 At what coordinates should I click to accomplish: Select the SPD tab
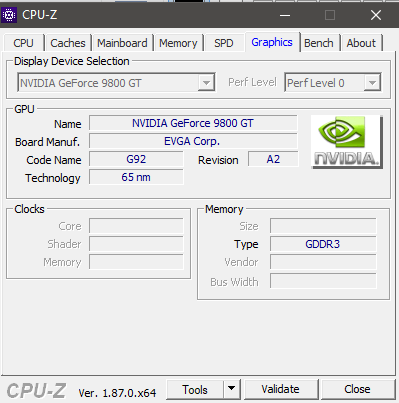[224, 43]
